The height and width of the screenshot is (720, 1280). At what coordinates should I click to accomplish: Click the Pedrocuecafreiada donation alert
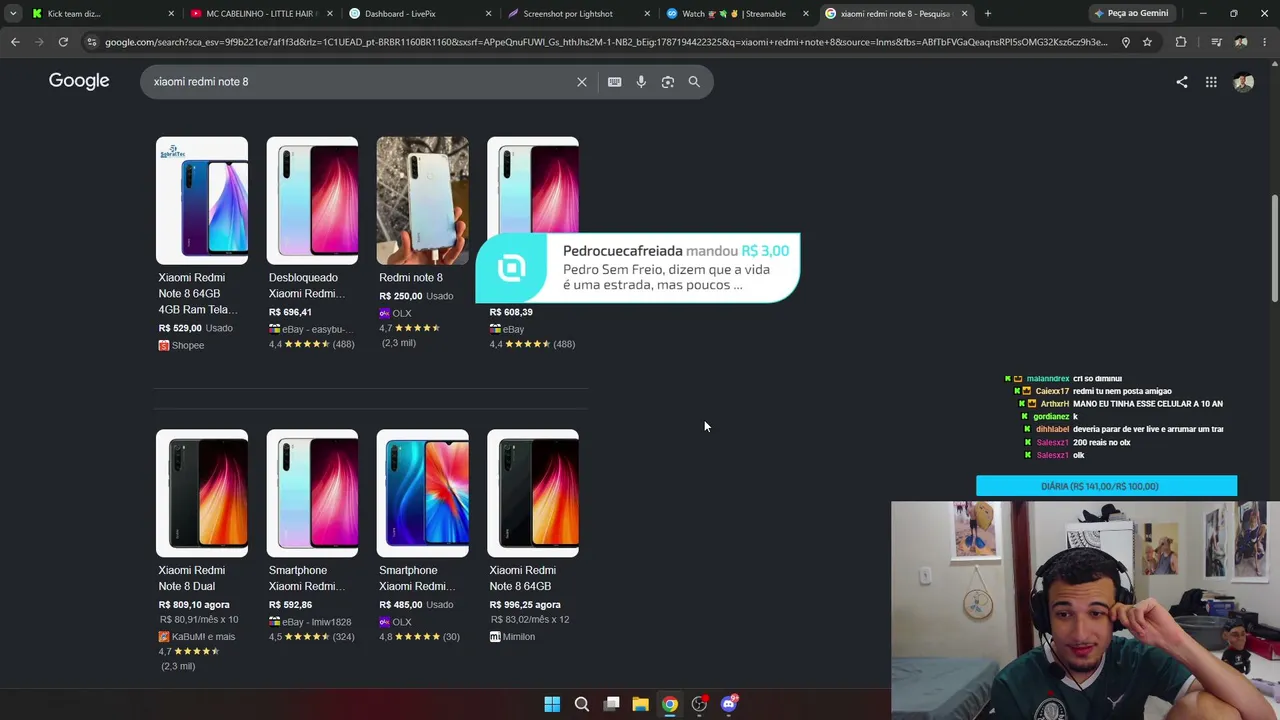[638, 268]
